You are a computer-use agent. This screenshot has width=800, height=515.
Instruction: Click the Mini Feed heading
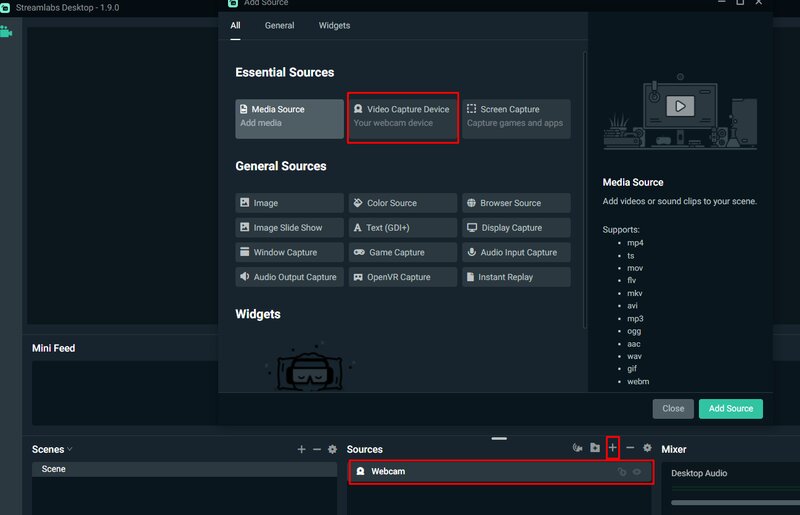pos(54,348)
